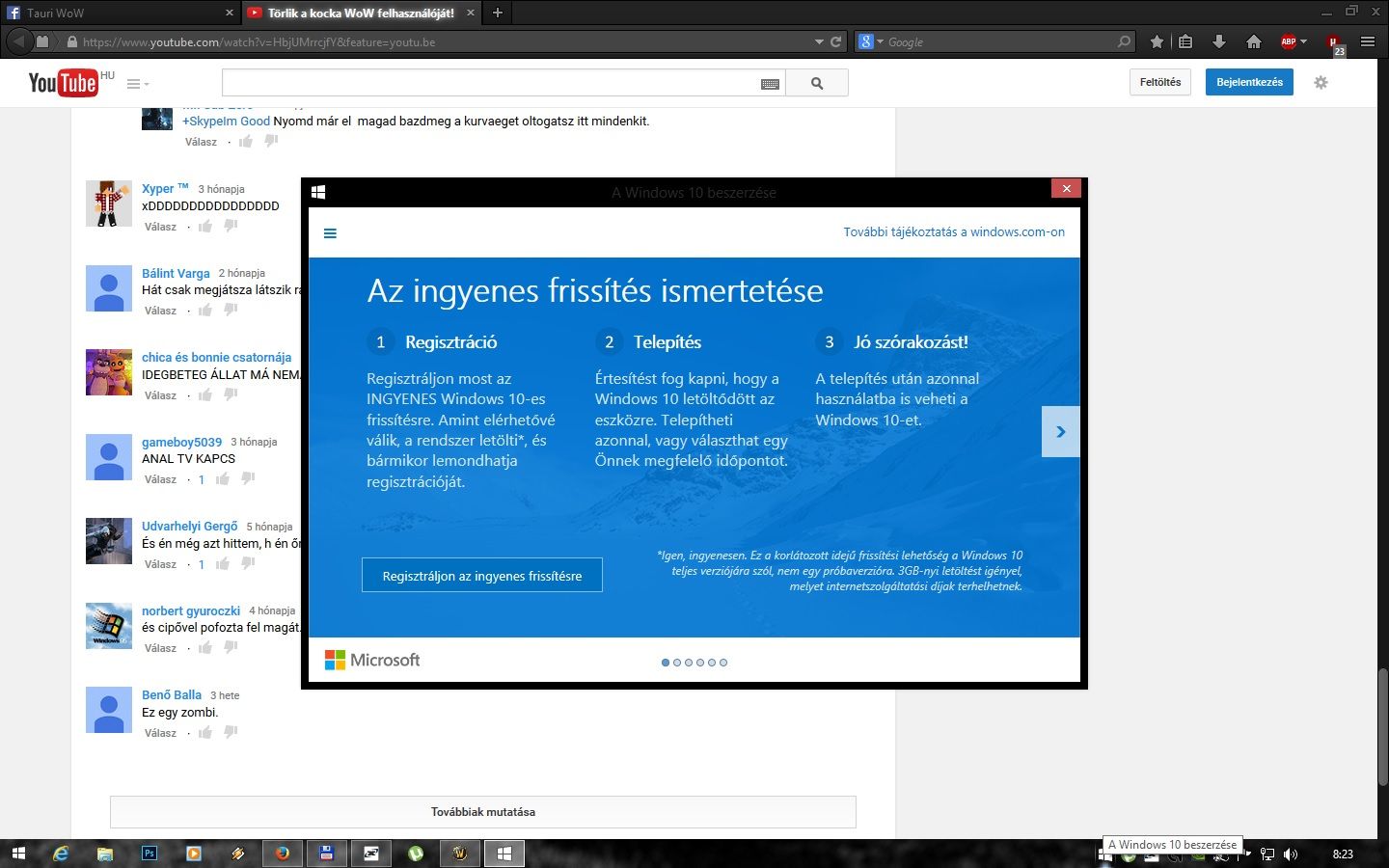The image size is (1389, 868).
Task: Open norbert gyuroczki commenter link
Action: pos(191,610)
